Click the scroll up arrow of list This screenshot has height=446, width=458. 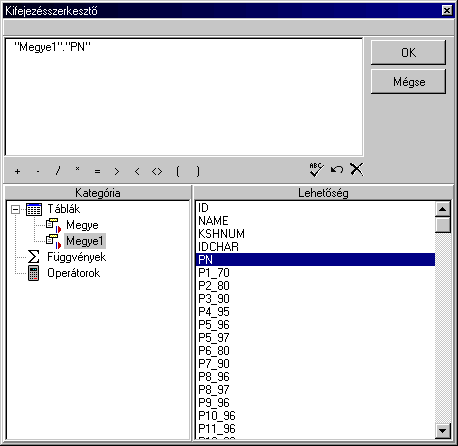click(x=443, y=209)
